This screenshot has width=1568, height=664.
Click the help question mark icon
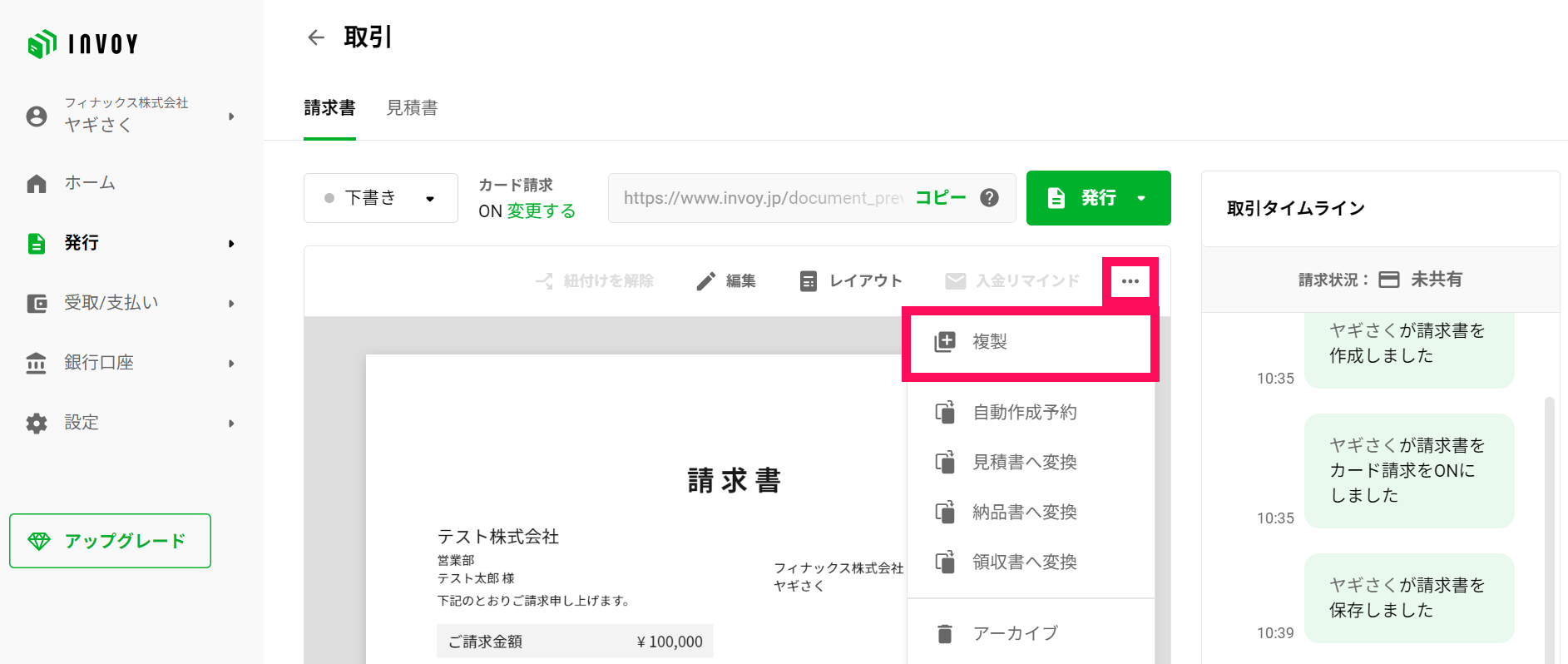click(989, 198)
